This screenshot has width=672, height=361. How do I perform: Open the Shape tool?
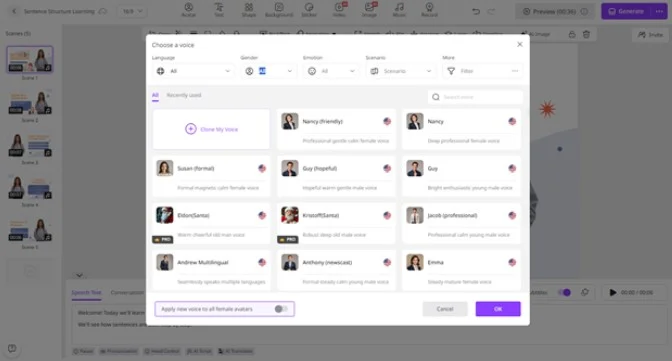(249, 9)
